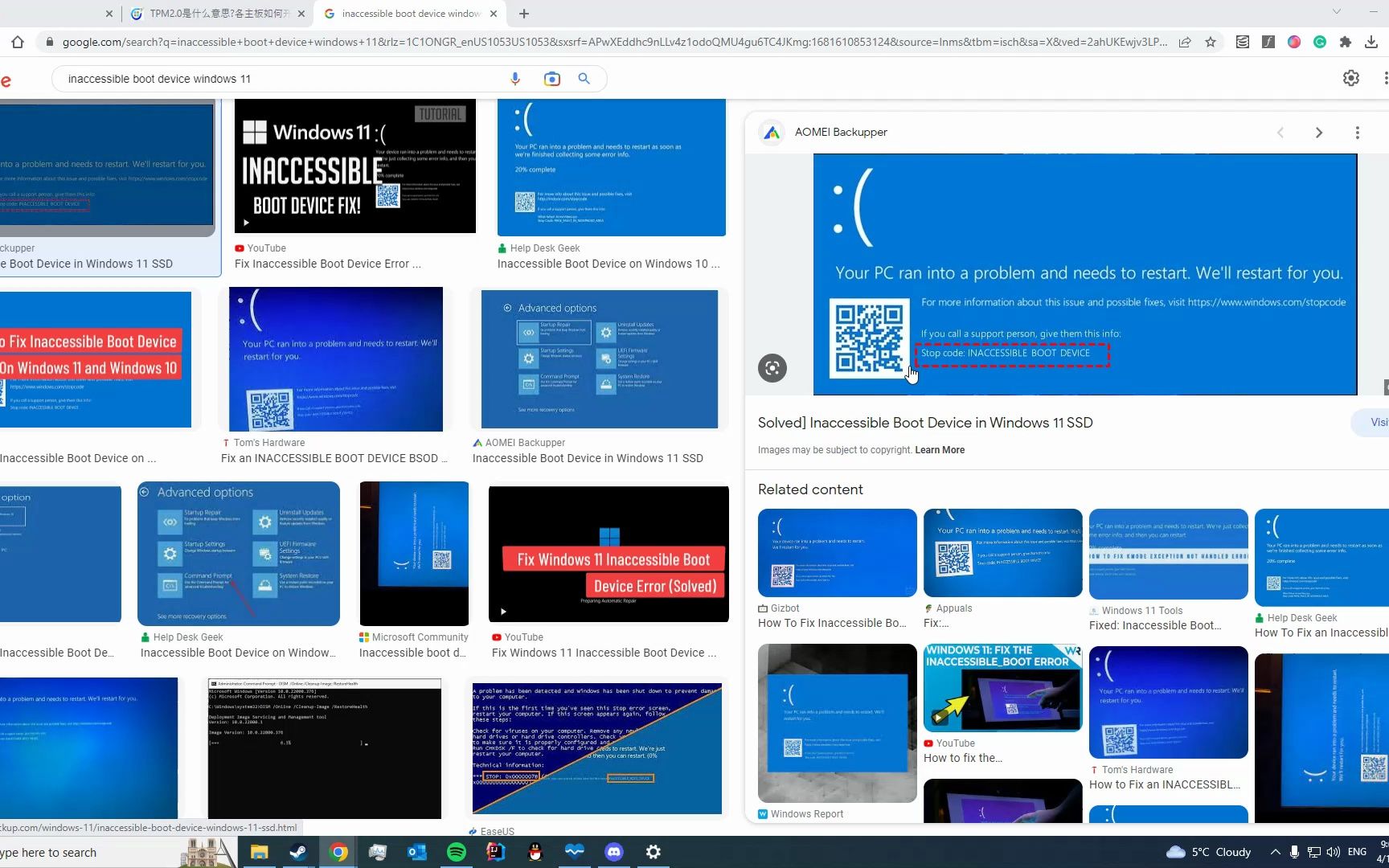Close the TPM2.0 tab
The width and height of the screenshot is (1389, 868).
tap(301, 14)
